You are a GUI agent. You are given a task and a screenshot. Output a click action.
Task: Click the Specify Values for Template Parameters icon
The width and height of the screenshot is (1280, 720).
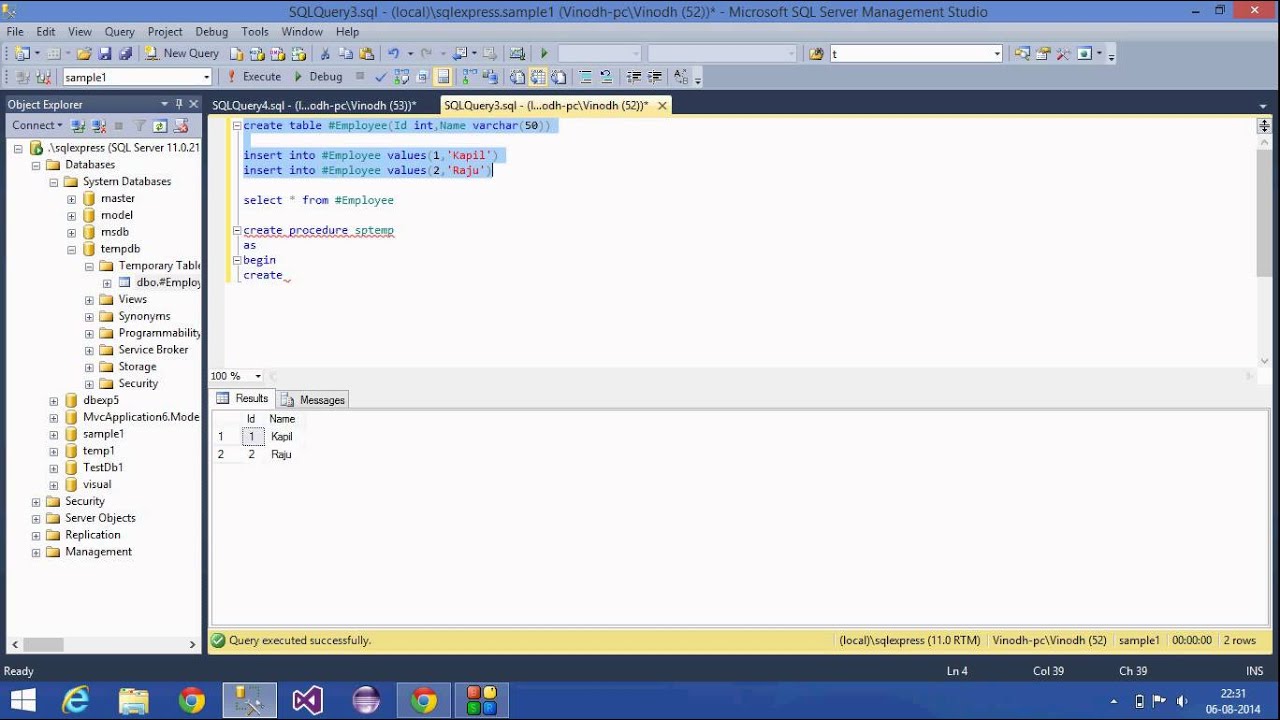[682, 76]
